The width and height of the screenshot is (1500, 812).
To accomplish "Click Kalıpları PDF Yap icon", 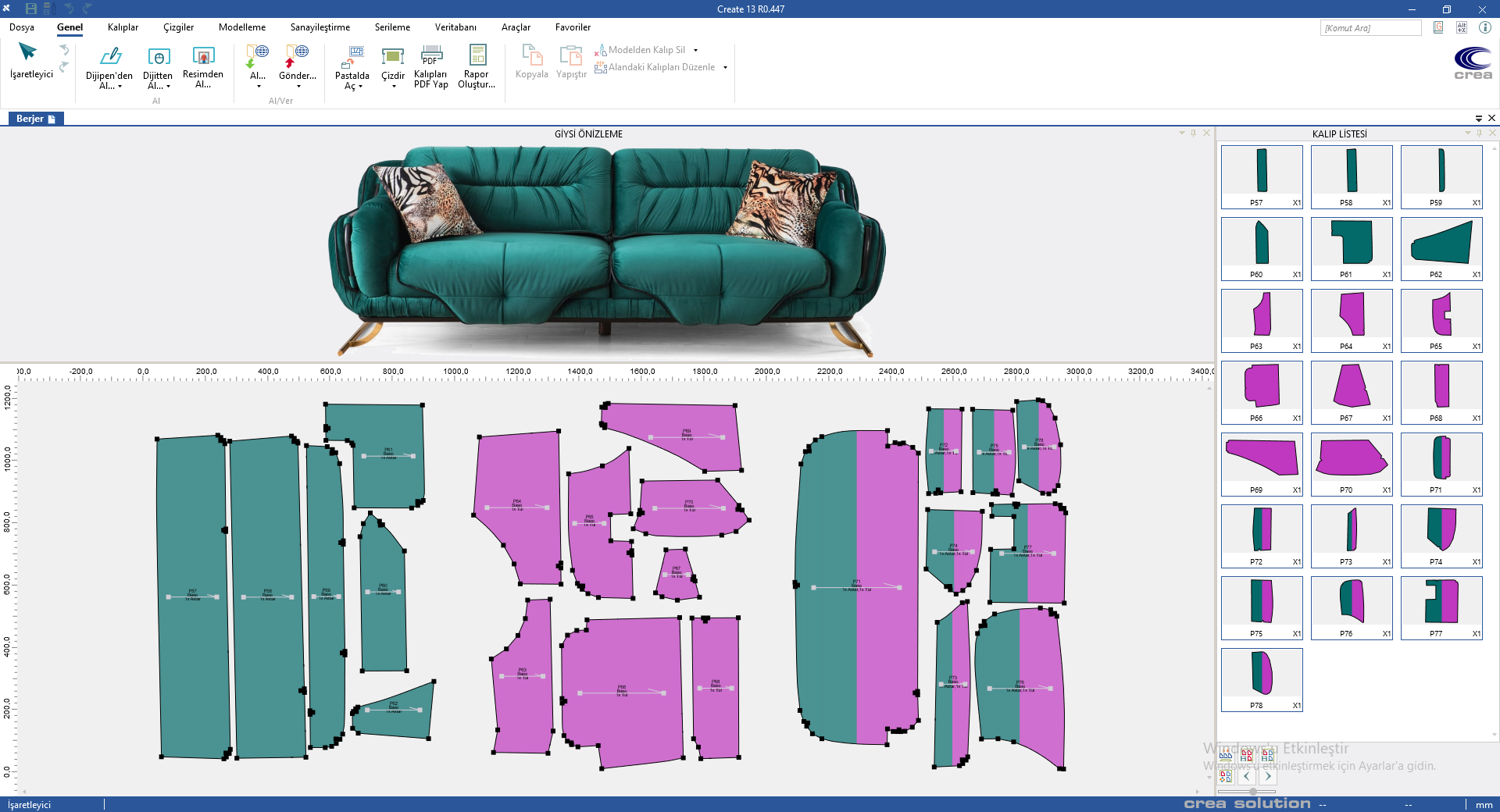I will point(430,56).
